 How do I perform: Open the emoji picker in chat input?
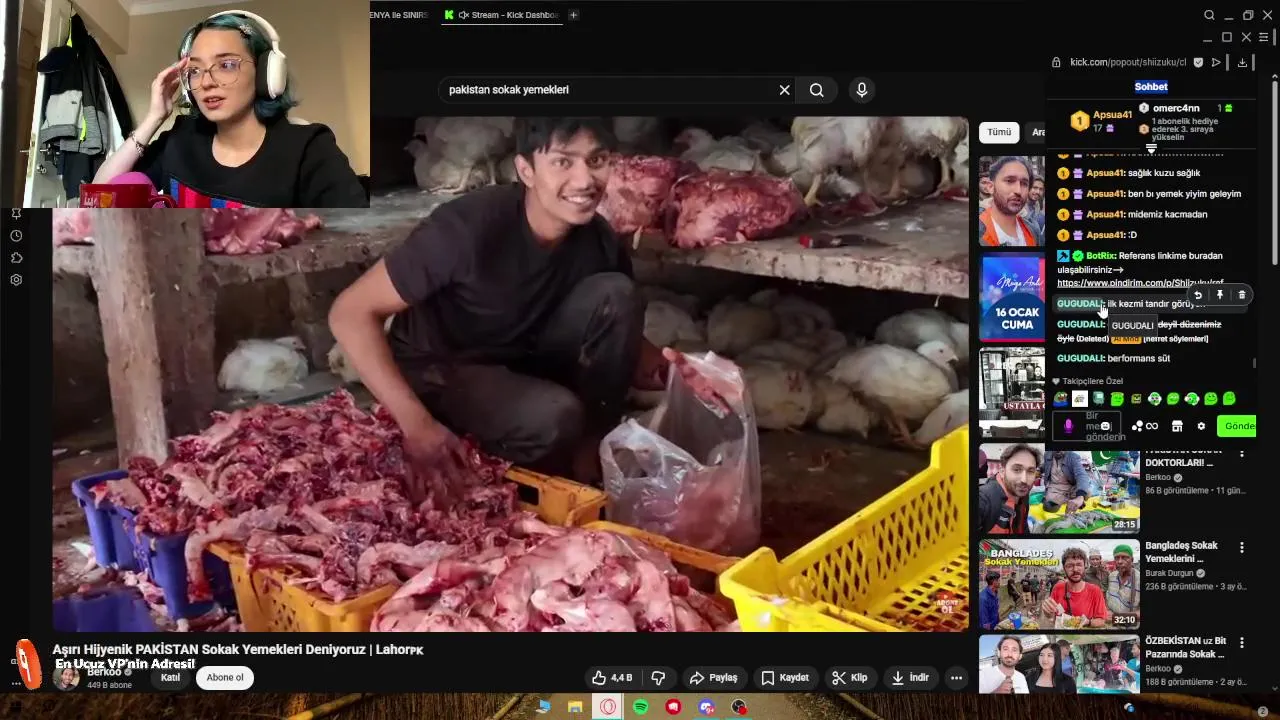pos(1105,426)
